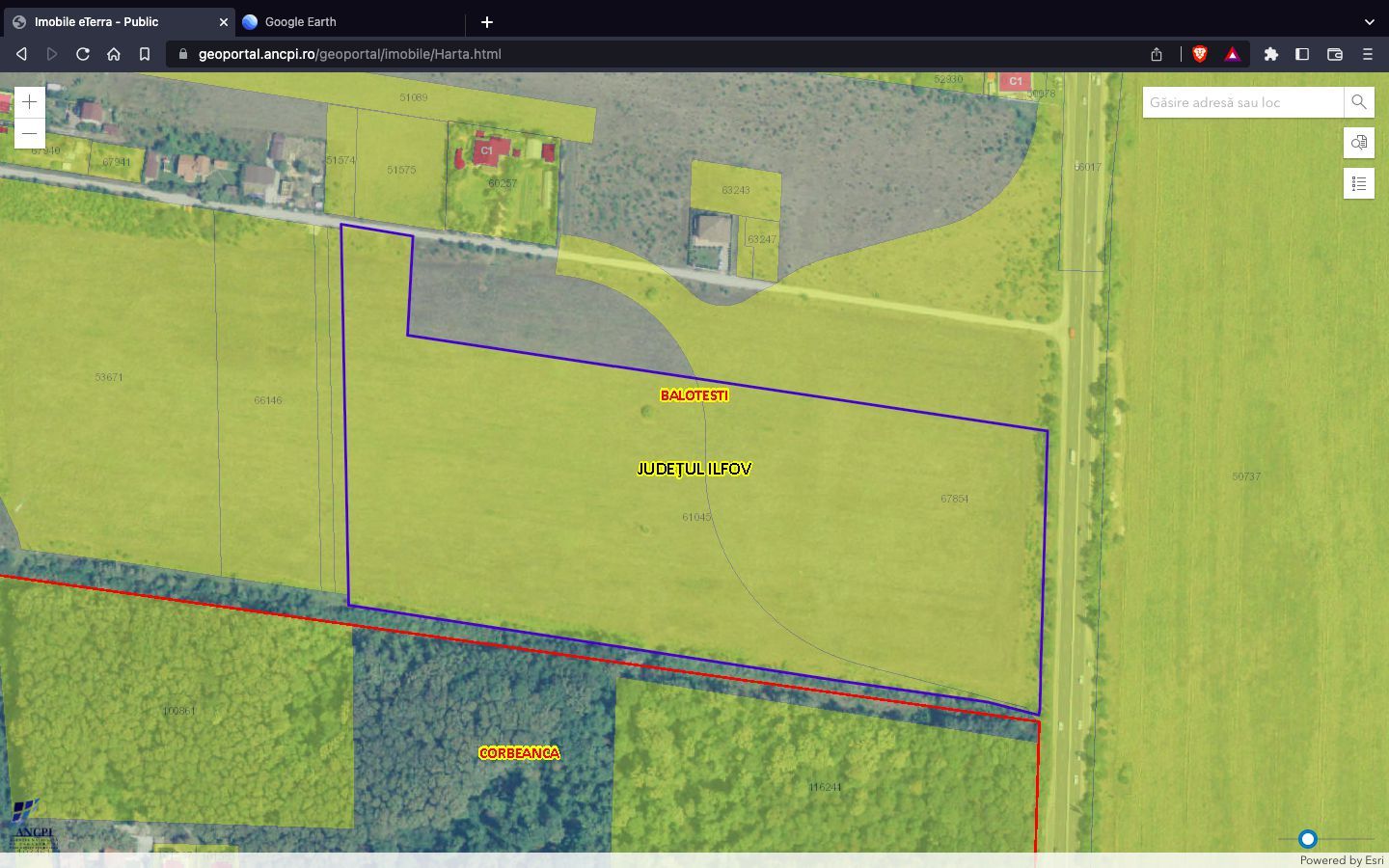1389x868 pixels.
Task: Zoom in on the map
Action: click(x=30, y=102)
